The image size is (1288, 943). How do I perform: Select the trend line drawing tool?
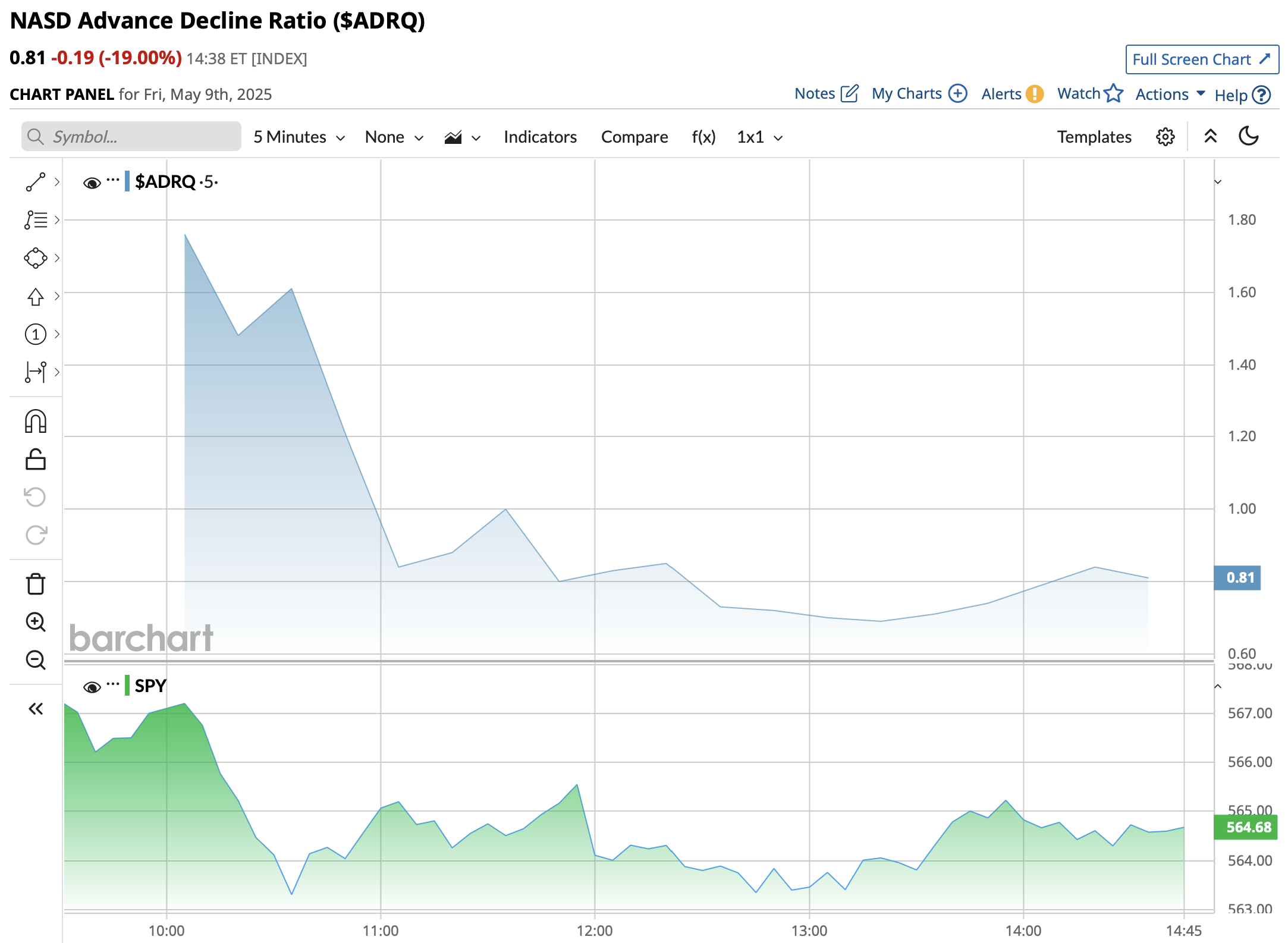[x=35, y=182]
